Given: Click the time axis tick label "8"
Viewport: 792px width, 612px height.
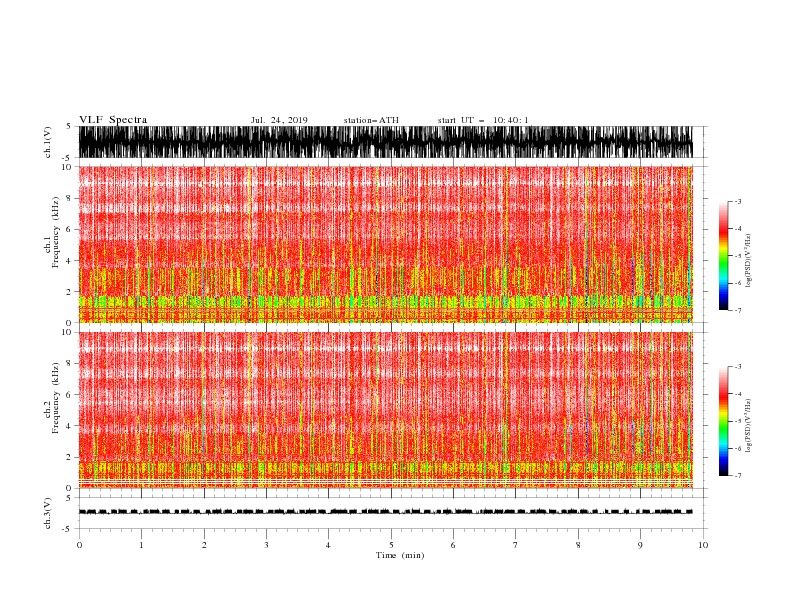Looking at the screenshot, I should pos(578,545).
